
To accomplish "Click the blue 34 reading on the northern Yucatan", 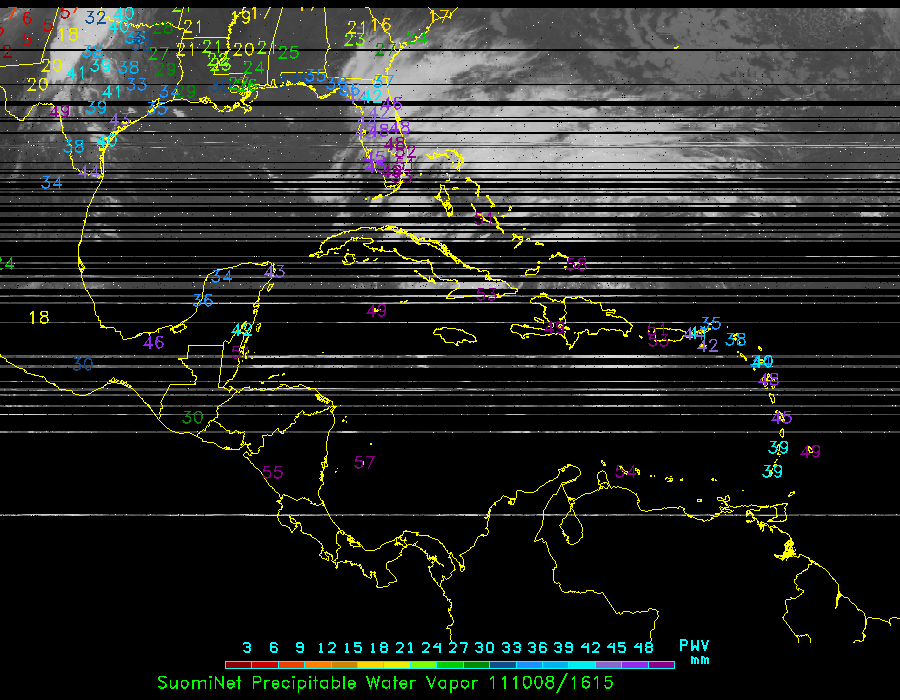I will point(222,276).
